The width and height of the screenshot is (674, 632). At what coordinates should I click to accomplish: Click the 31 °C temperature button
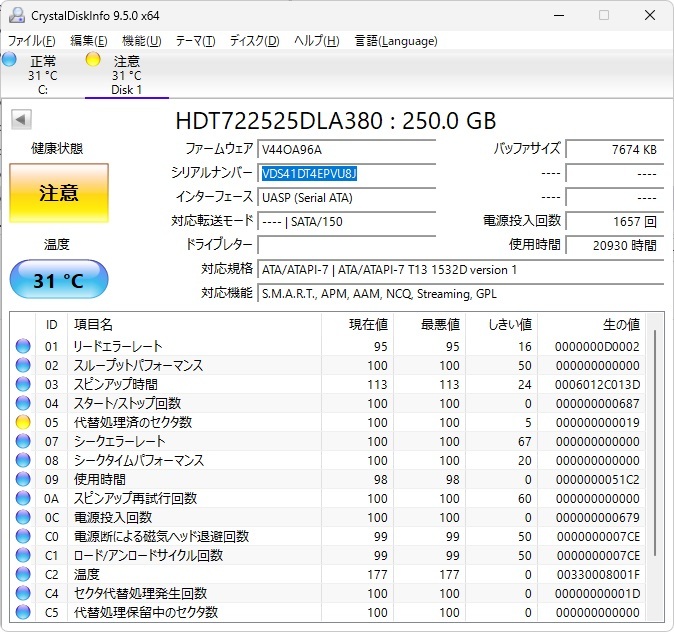click(x=59, y=280)
